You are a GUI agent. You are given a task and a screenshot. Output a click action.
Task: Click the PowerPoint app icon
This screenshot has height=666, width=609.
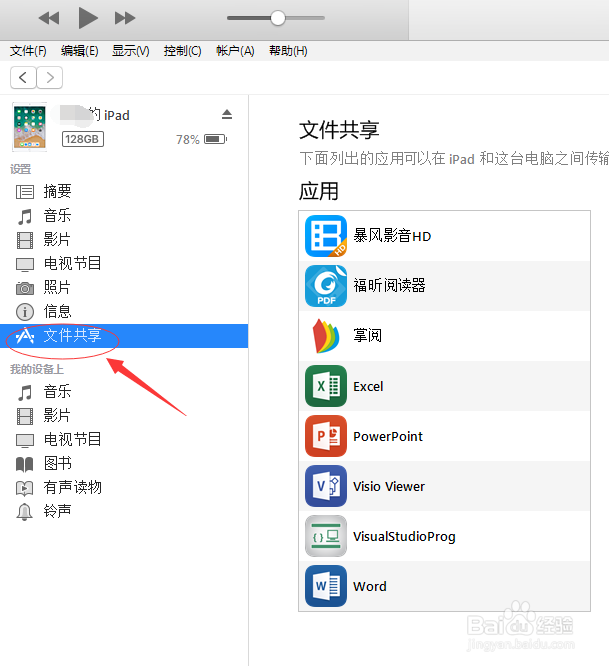(326, 436)
